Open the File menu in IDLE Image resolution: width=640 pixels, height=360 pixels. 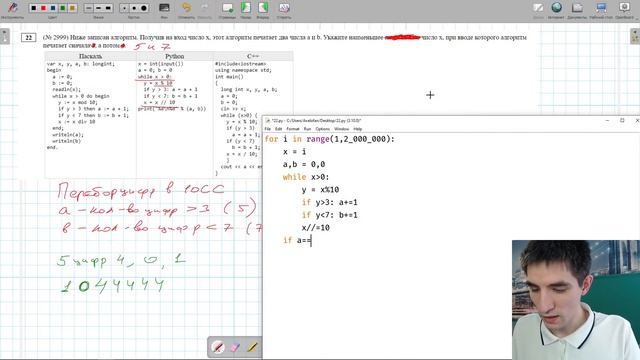[268, 129]
